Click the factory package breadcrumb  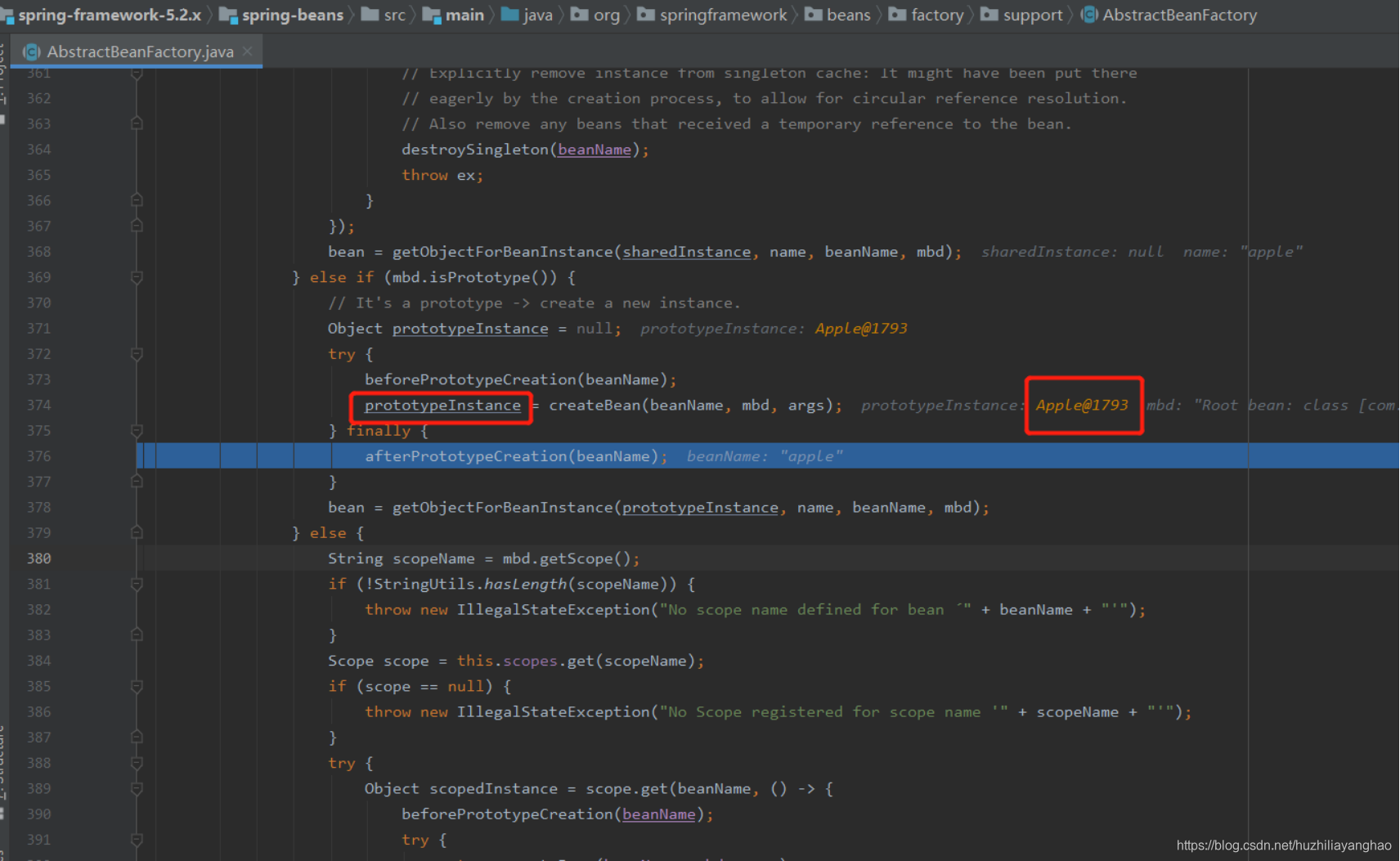937,15
